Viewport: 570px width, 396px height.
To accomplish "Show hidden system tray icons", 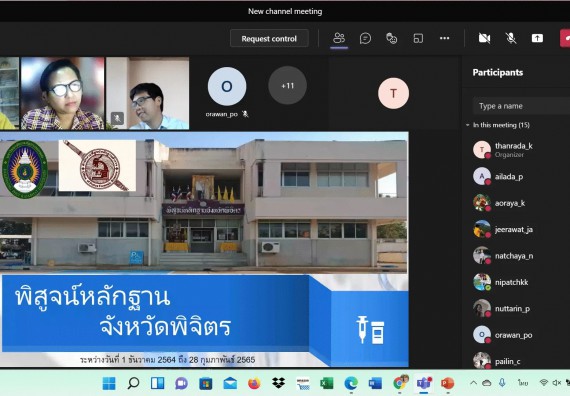I will pos(473,383).
